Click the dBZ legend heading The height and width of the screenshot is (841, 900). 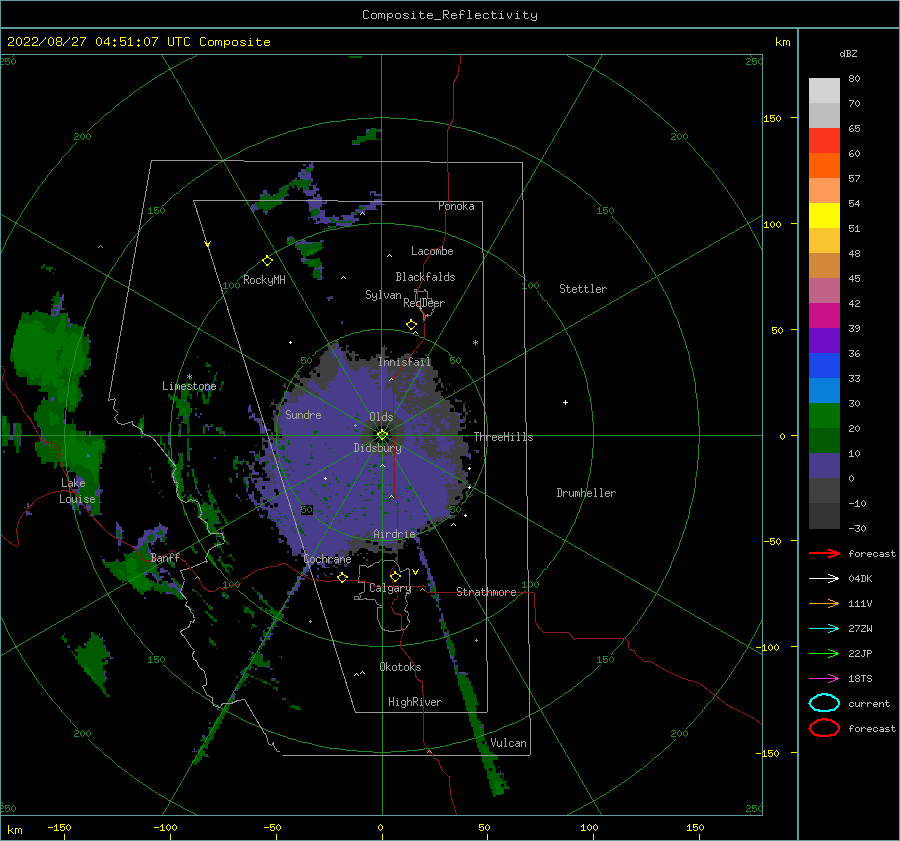(x=848, y=53)
